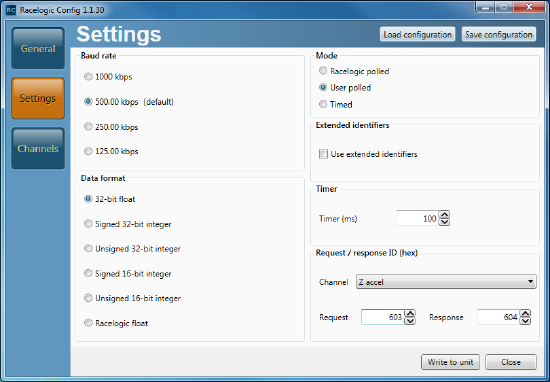Click the Close button at bottom

coord(511,362)
